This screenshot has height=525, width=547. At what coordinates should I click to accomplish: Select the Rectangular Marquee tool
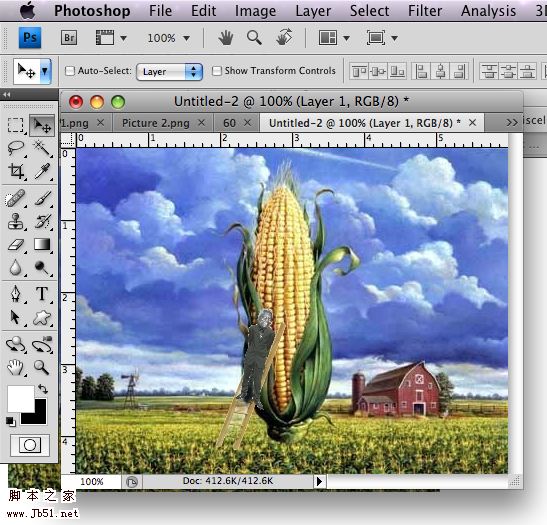tap(15, 125)
